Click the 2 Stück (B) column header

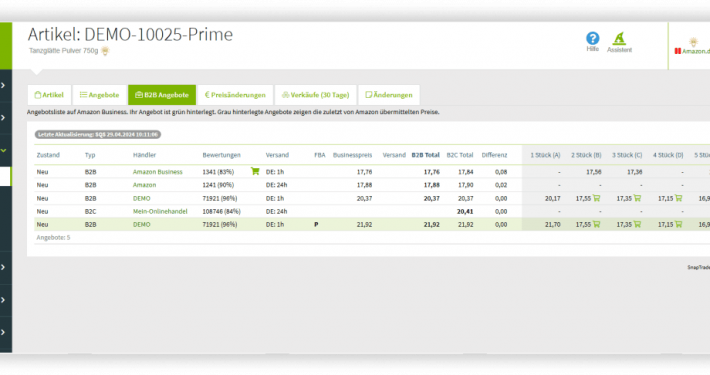pos(586,155)
